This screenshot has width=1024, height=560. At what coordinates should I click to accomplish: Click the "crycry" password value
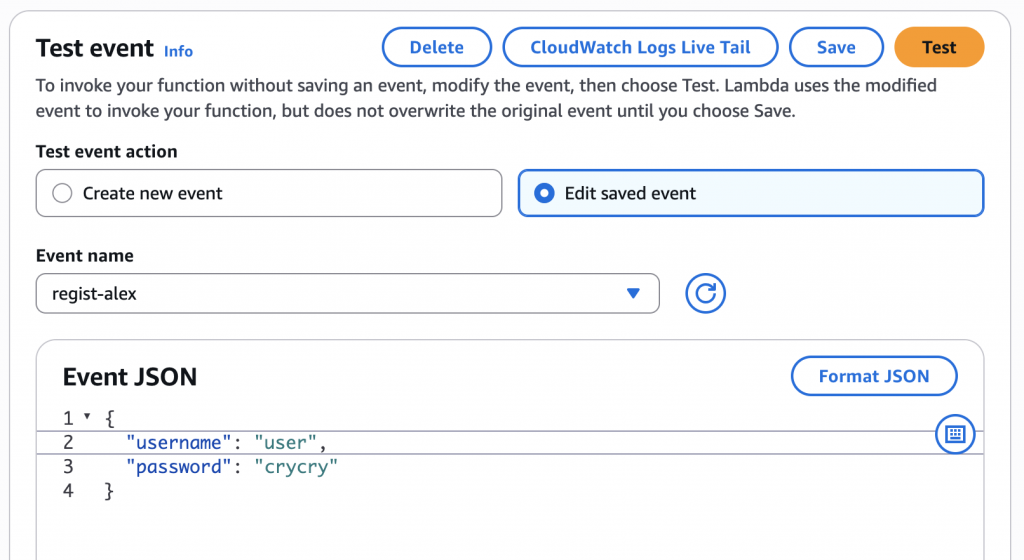click(x=297, y=467)
